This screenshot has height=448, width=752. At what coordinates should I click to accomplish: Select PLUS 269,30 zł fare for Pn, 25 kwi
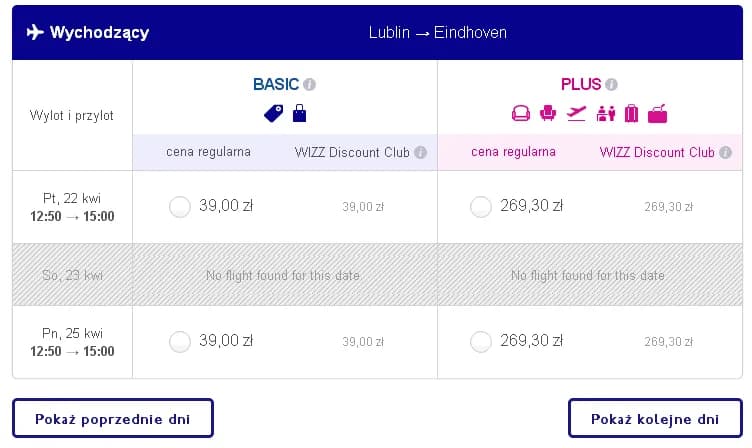tap(481, 342)
